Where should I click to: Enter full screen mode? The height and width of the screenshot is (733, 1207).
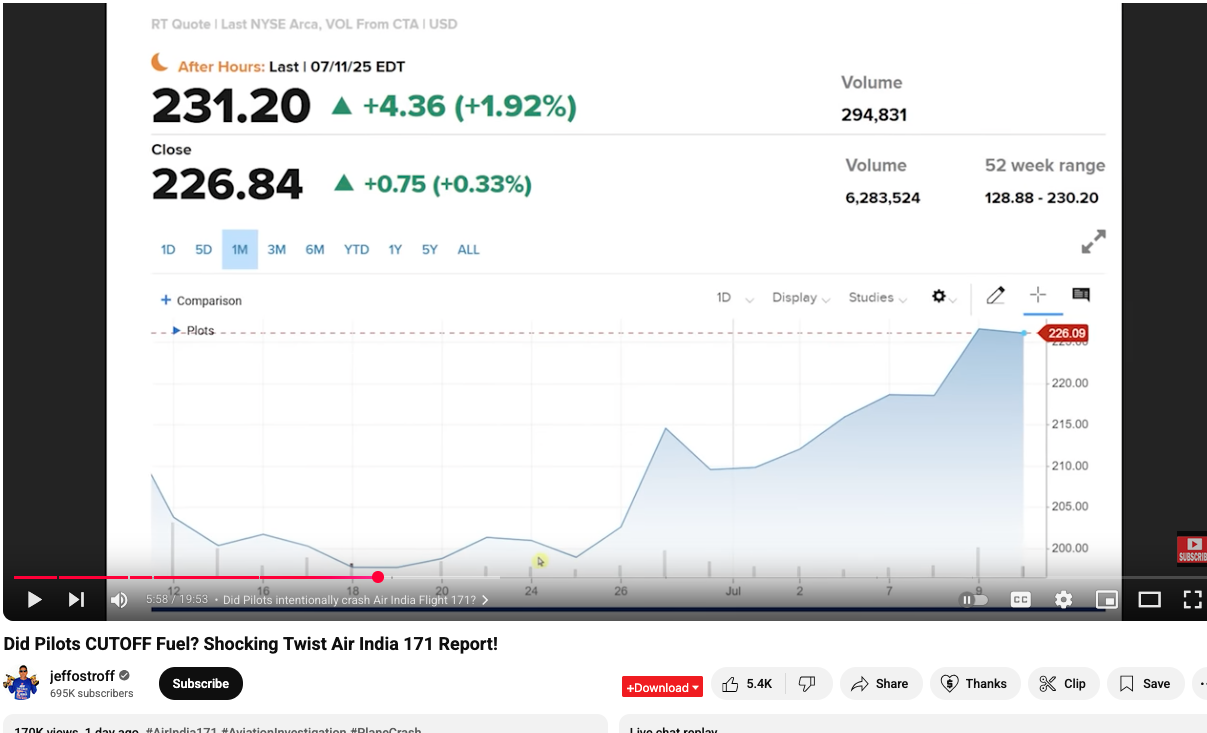tap(1192, 600)
